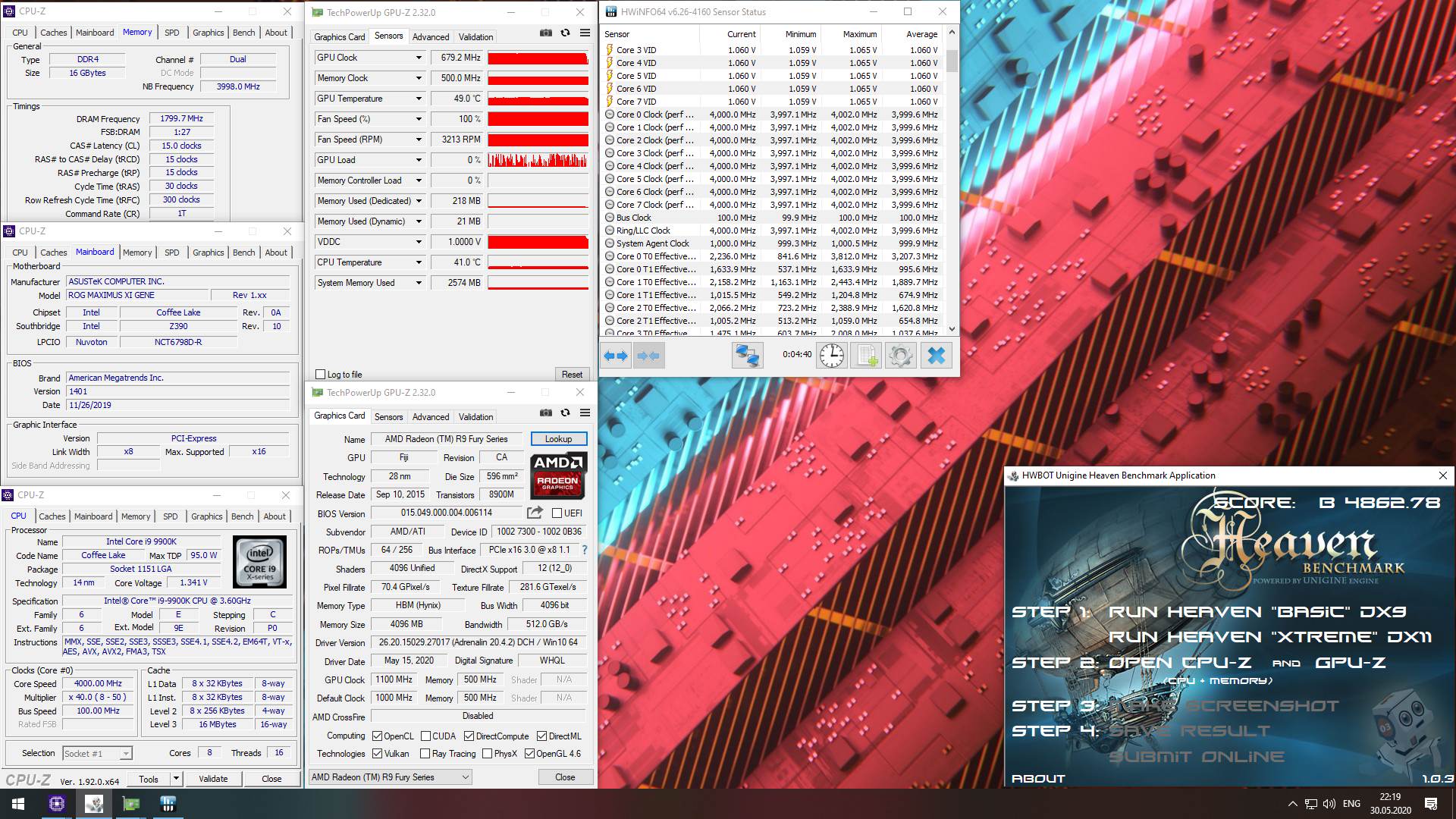Viewport: 1456px width, 819px height.
Task: Open the Graphics Card window hamburger menu
Action: (x=585, y=413)
